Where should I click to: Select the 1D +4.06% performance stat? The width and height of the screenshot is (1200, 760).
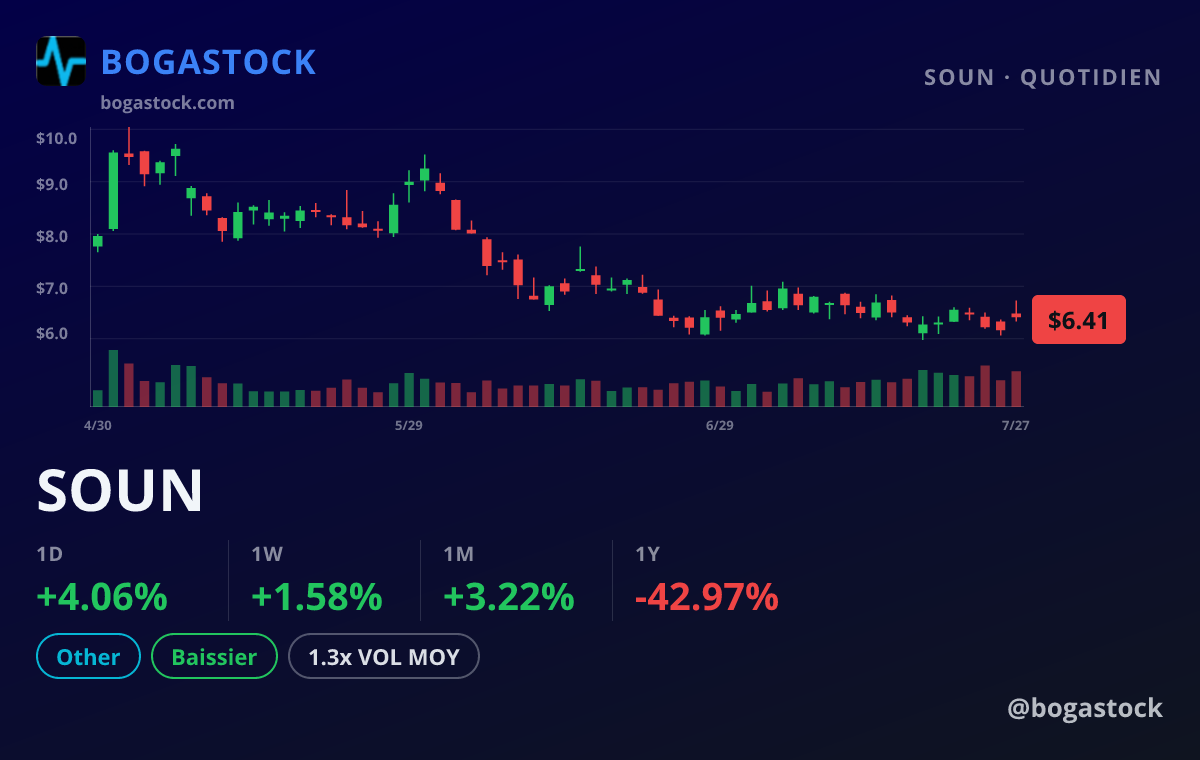[102, 581]
